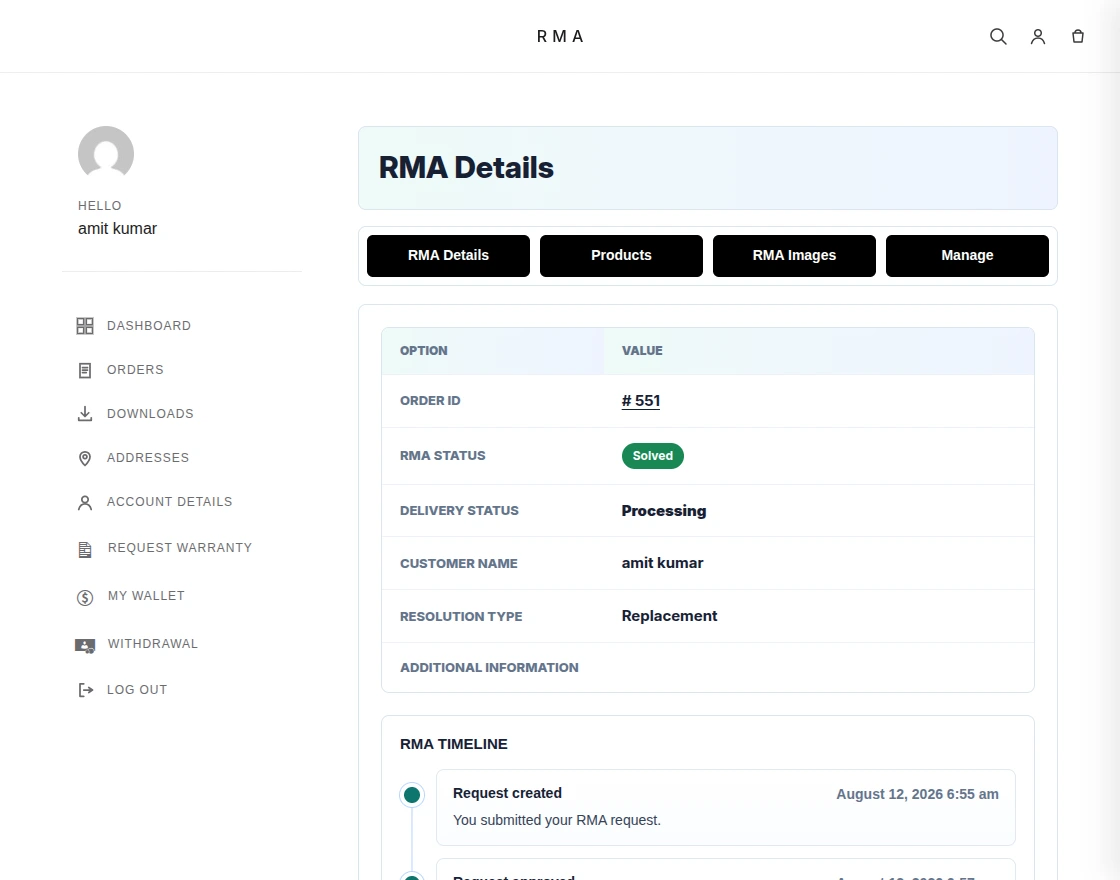1120x880 pixels.
Task: Open the shopping bag cart icon
Action: pyautogui.click(x=1078, y=36)
